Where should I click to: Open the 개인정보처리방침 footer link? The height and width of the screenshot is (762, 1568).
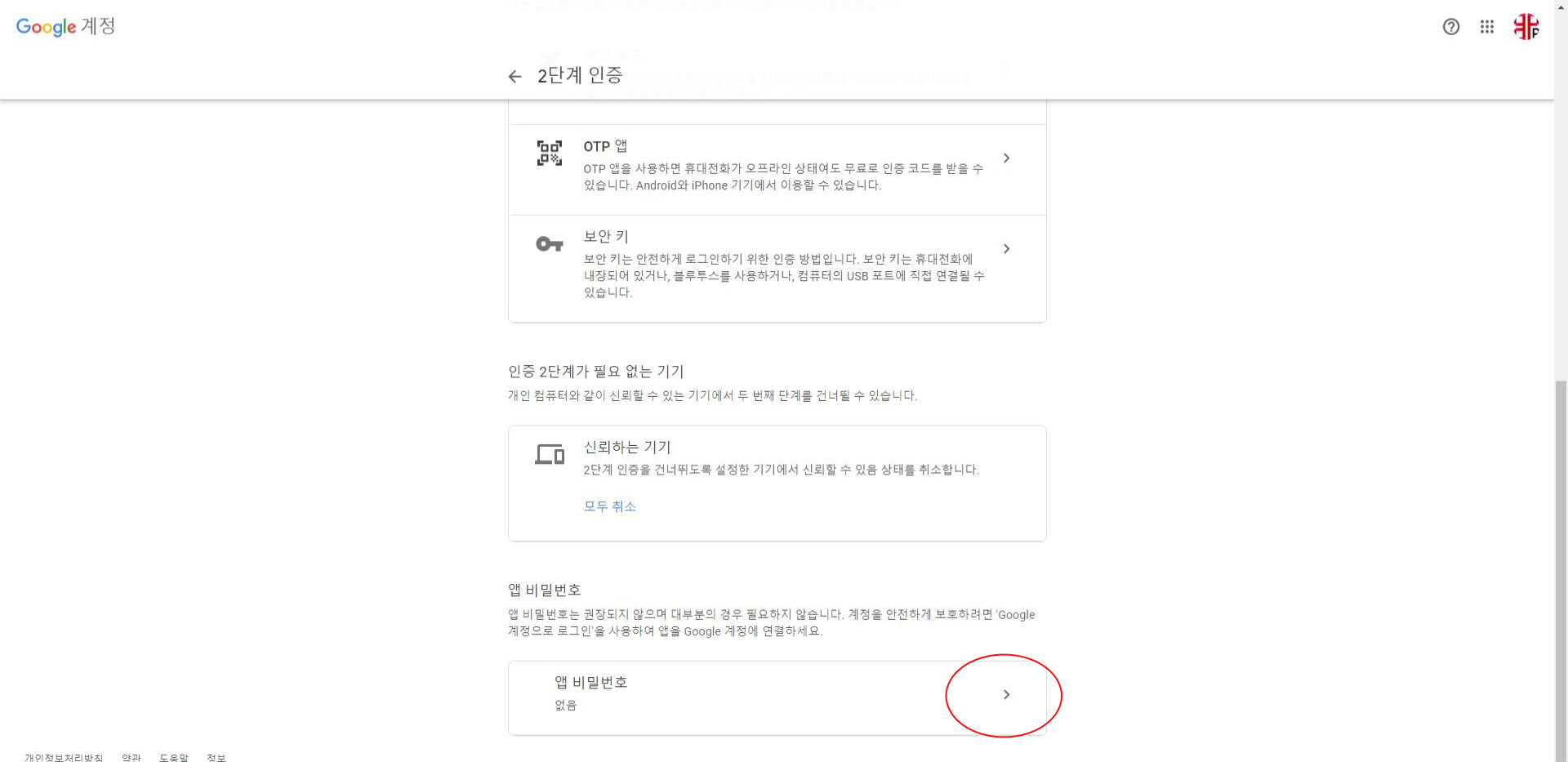coord(64,757)
